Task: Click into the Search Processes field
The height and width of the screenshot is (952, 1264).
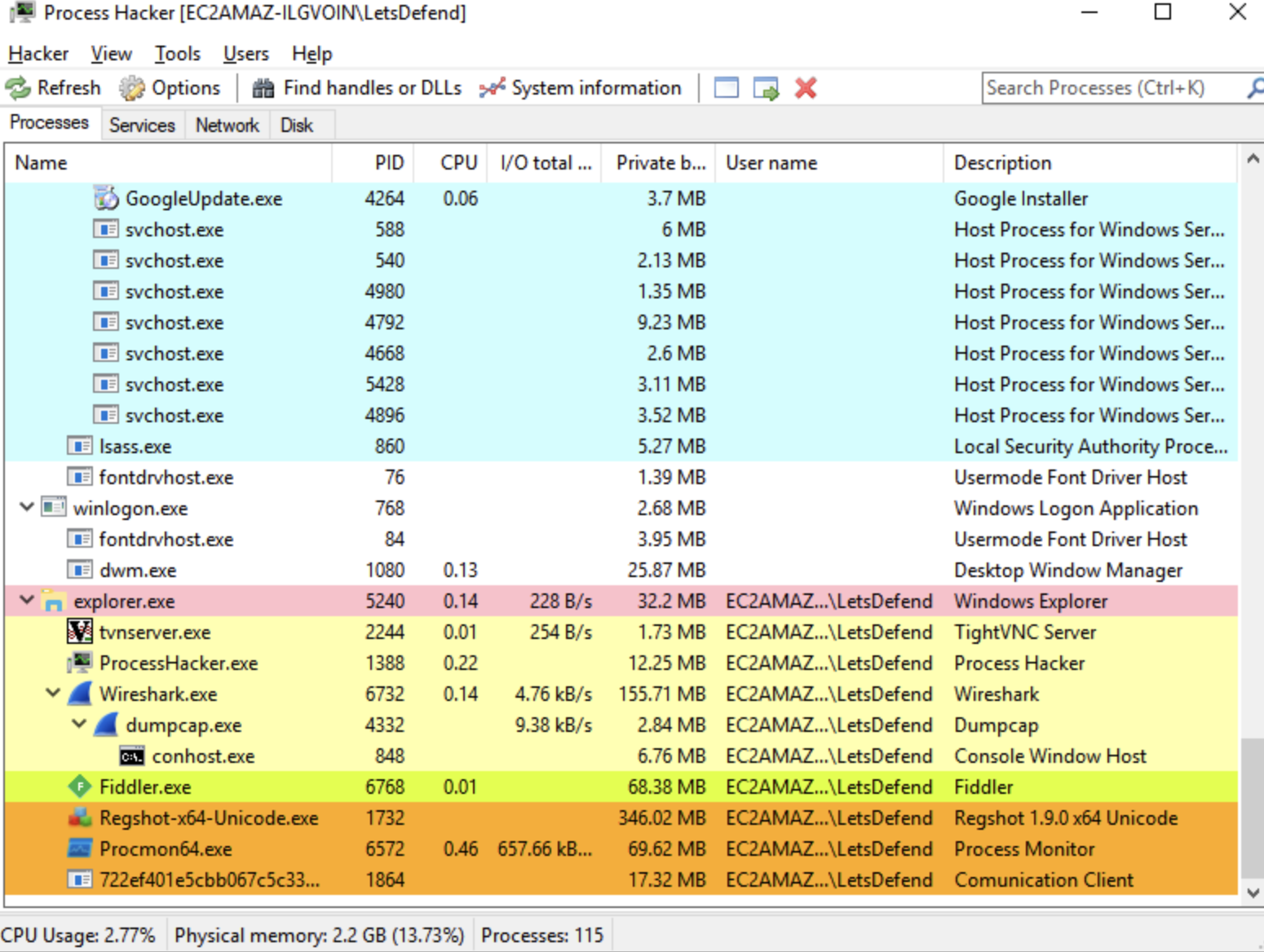Action: (x=1113, y=88)
